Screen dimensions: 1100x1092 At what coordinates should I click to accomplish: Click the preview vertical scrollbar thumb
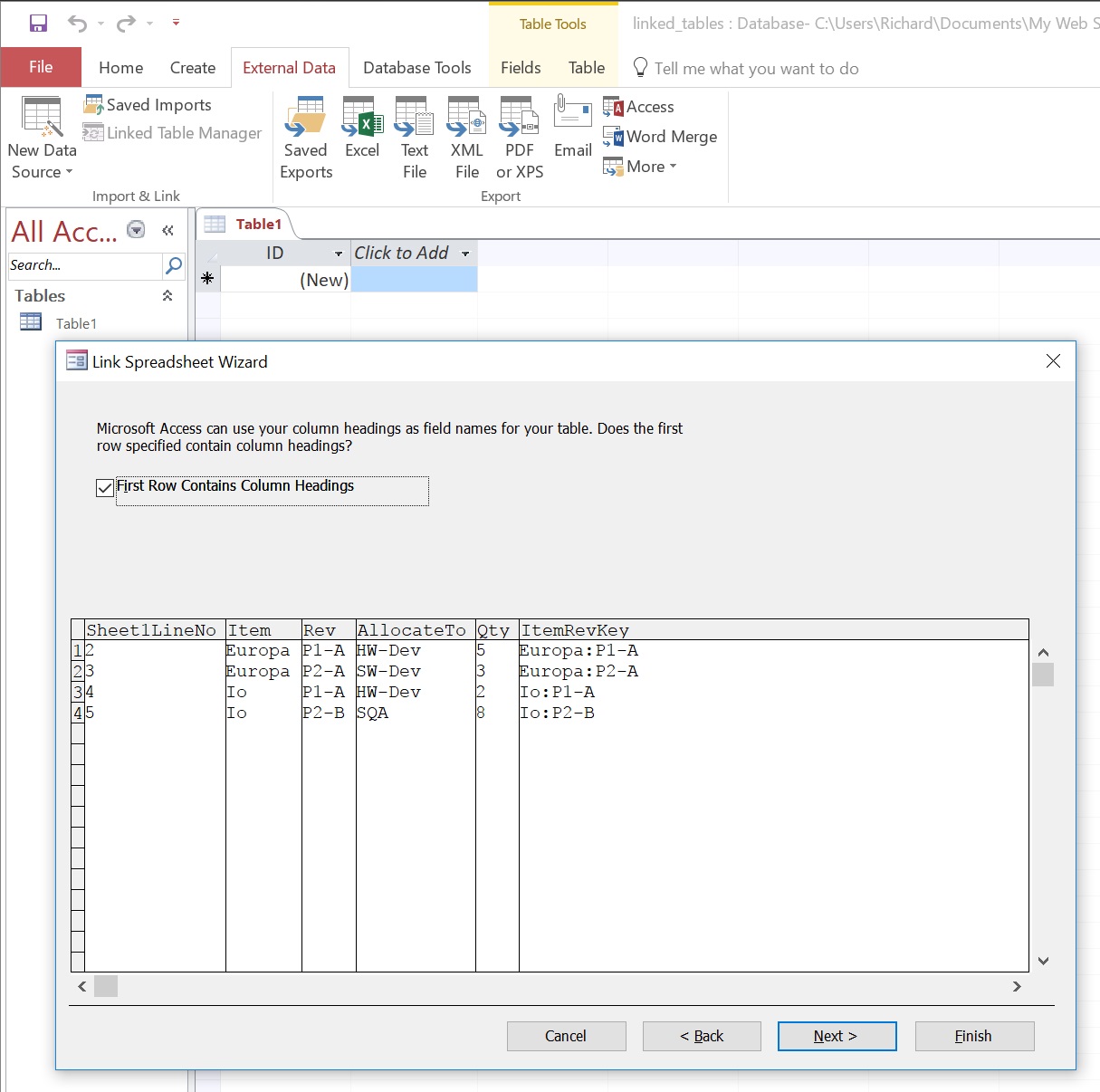[x=1043, y=675]
